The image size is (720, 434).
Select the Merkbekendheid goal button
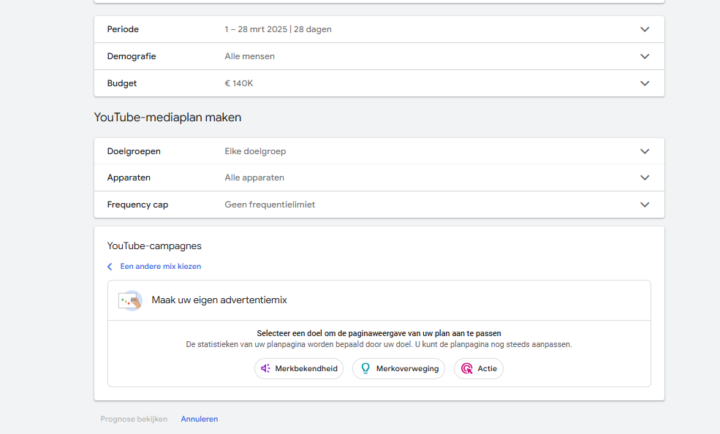pos(299,368)
